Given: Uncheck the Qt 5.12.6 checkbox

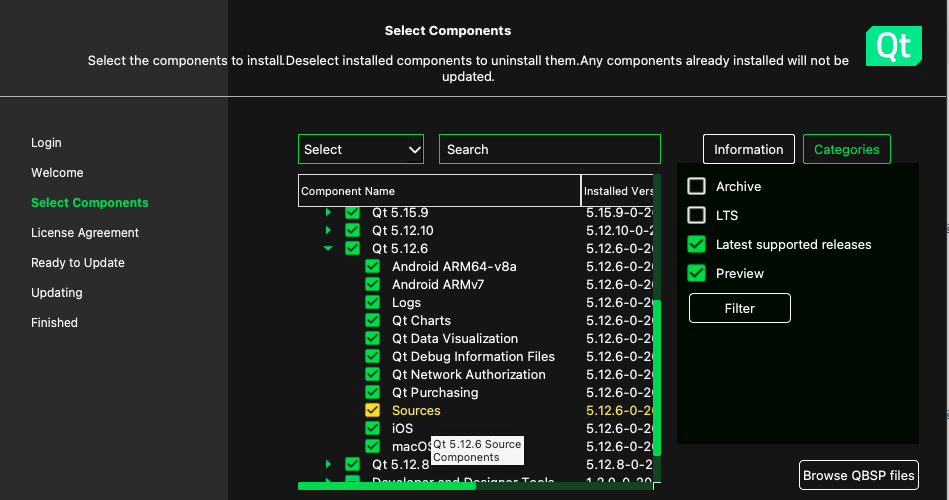Looking at the screenshot, I should pyautogui.click(x=352, y=248).
